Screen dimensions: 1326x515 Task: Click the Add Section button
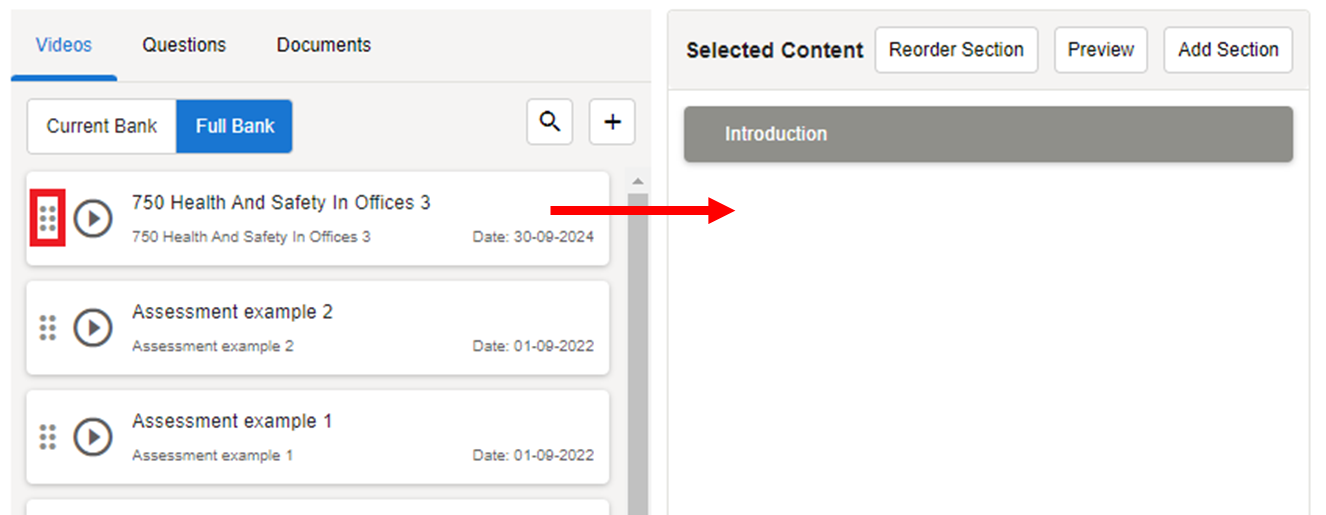pyautogui.click(x=1228, y=50)
